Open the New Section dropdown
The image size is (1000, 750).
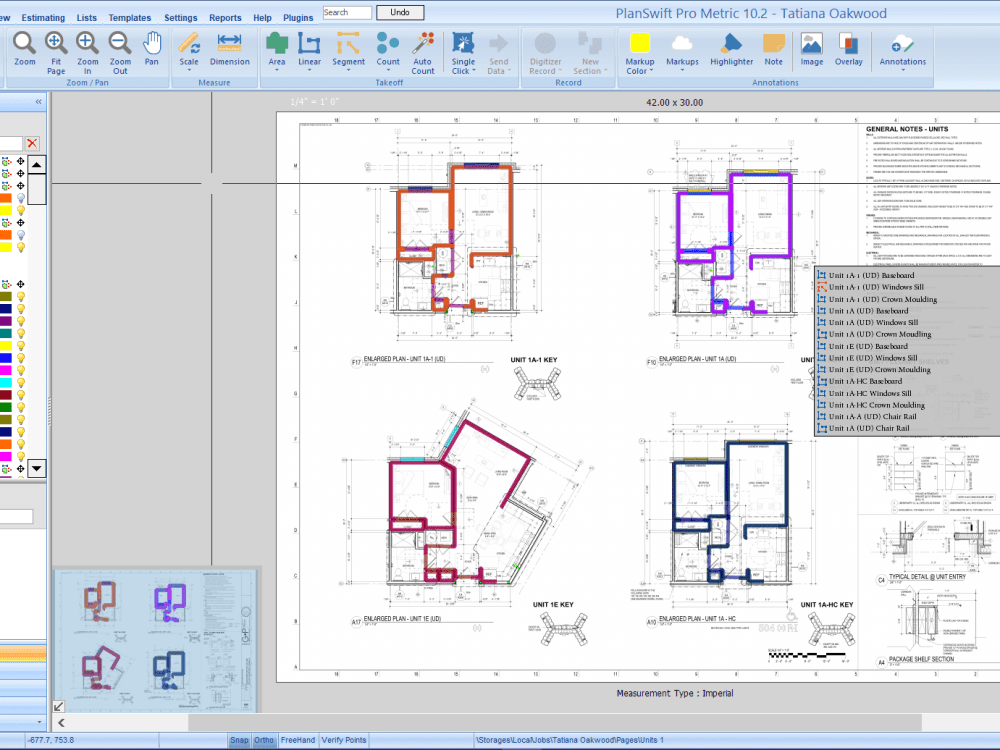(x=605, y=71)
